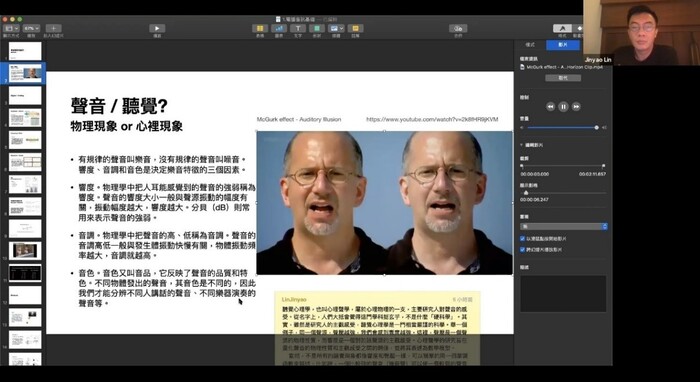
Task: Open the 重複 (Repeat) dropdown set to 無
Action: click(x=564, y=227)
